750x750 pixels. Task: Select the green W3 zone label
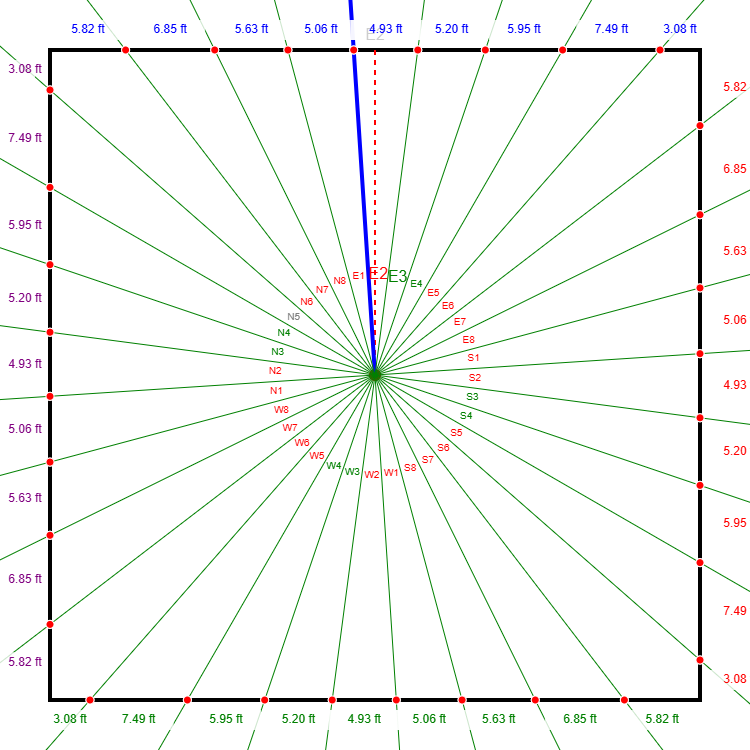click(353, 472)
